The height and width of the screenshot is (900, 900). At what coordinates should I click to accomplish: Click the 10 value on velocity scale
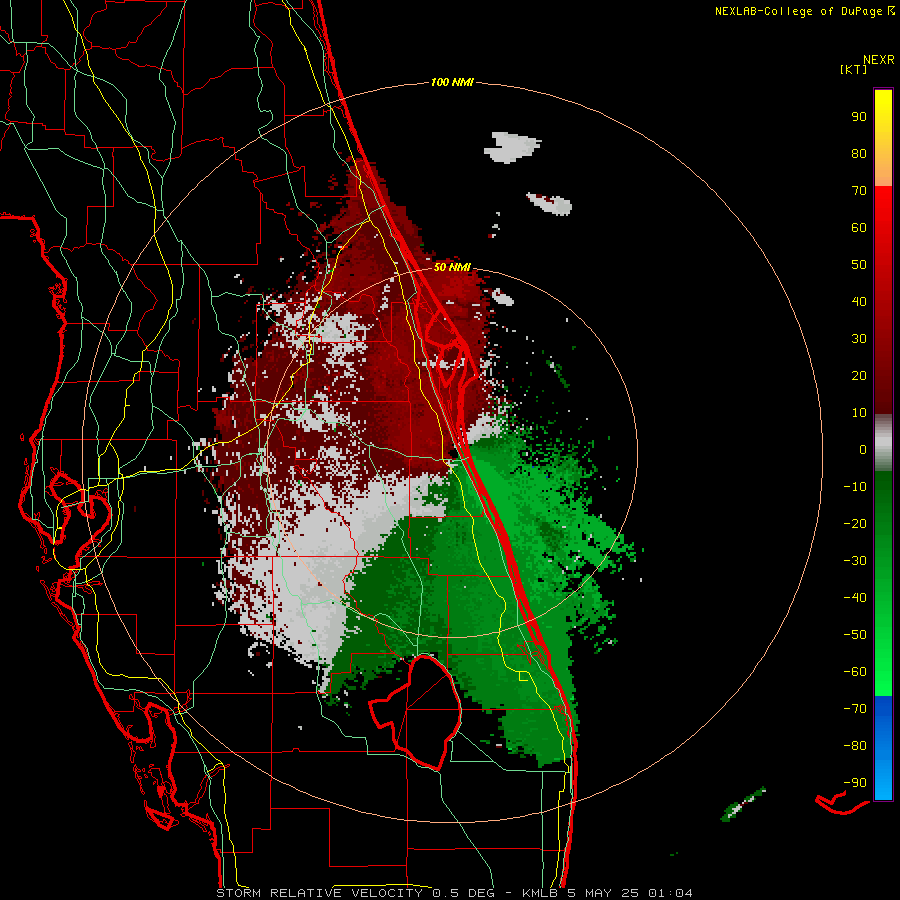click(859, 413)
